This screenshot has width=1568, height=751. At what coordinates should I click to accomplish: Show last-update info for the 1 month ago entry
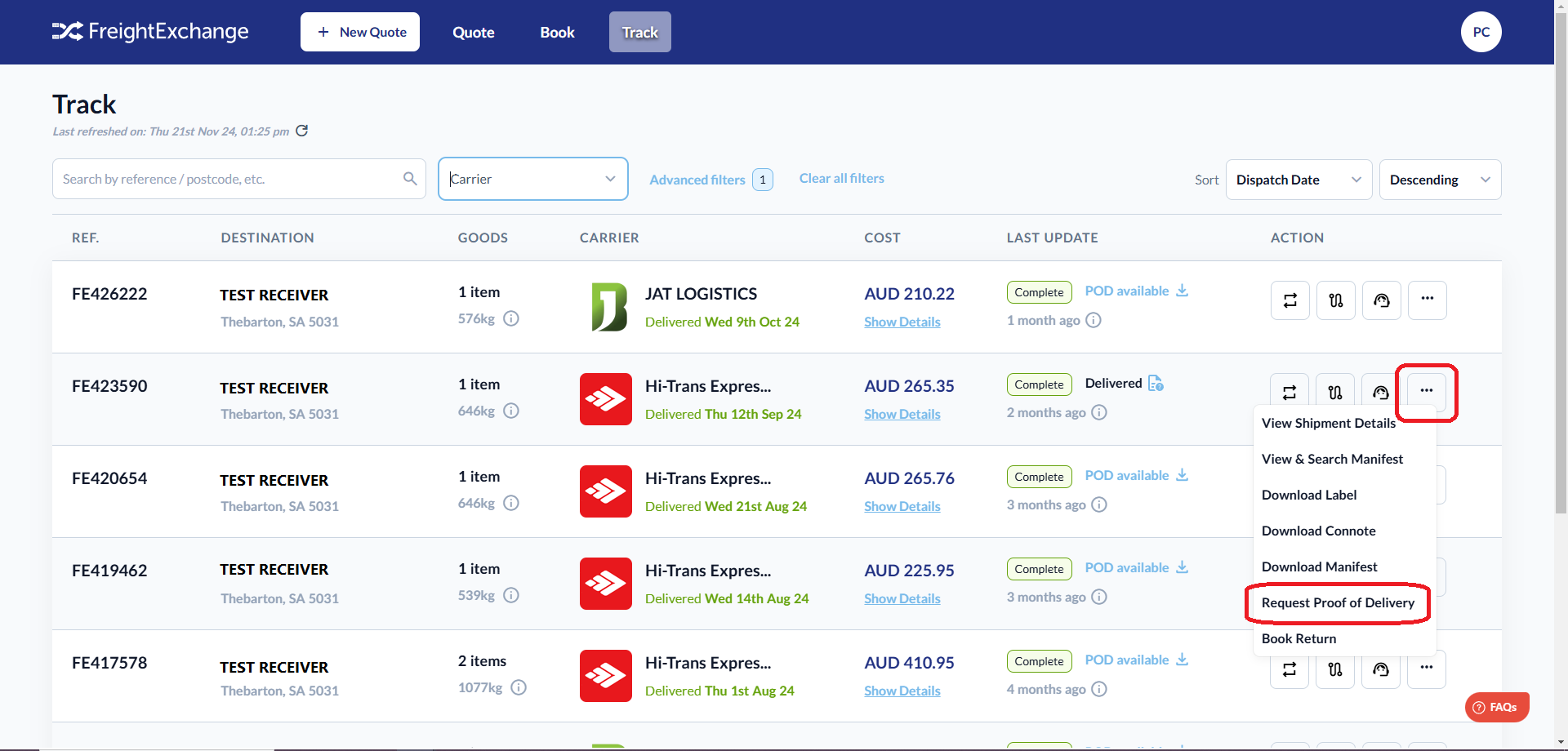pyautogui.click(x=1094, y=320)
